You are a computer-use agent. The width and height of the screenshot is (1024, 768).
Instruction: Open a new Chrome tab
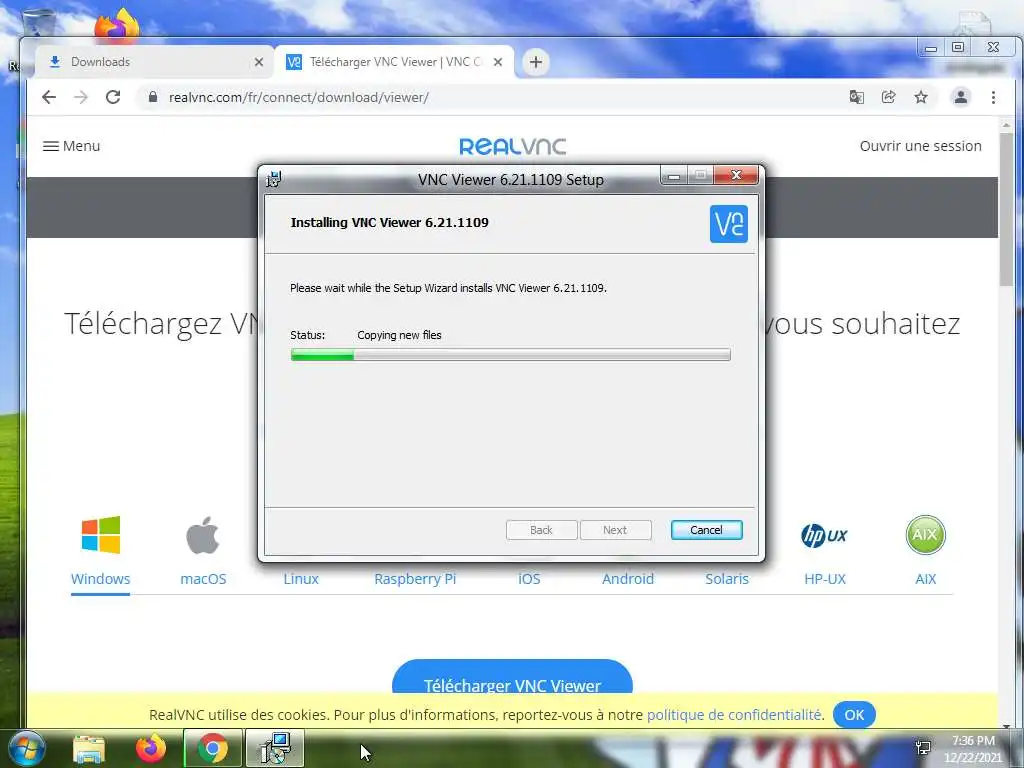click(x=536, y=62)
